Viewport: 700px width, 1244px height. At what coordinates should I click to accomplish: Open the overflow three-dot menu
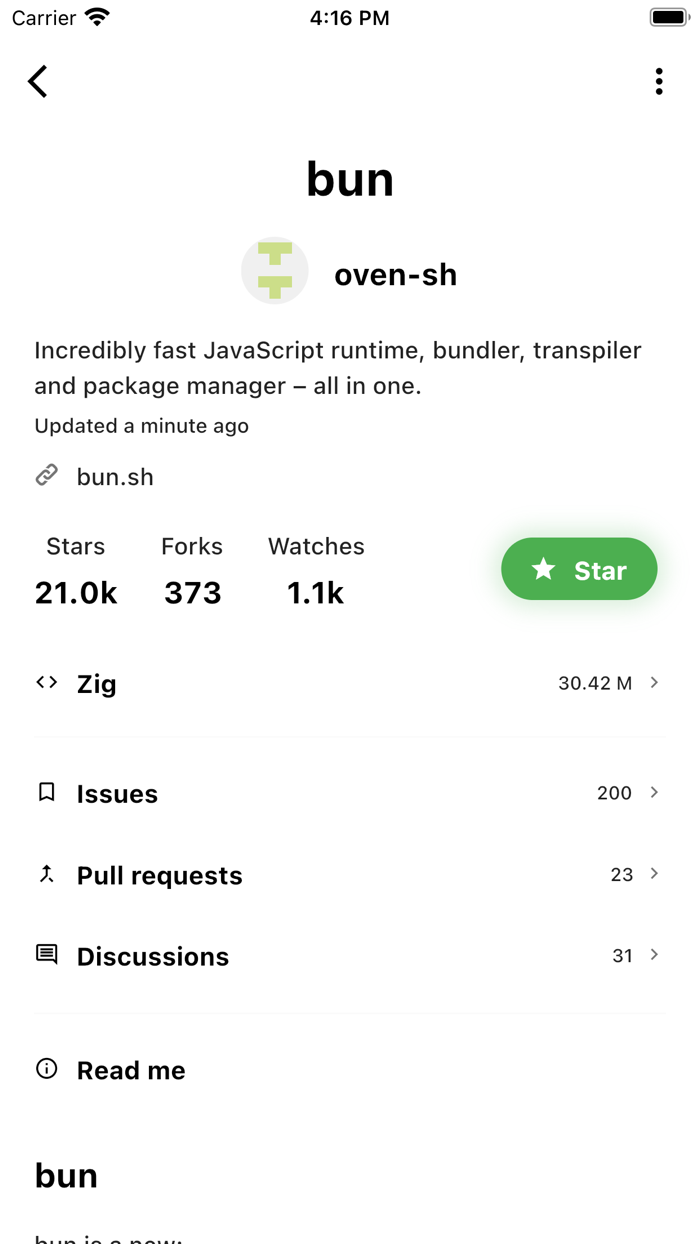(x=659, y=81)
